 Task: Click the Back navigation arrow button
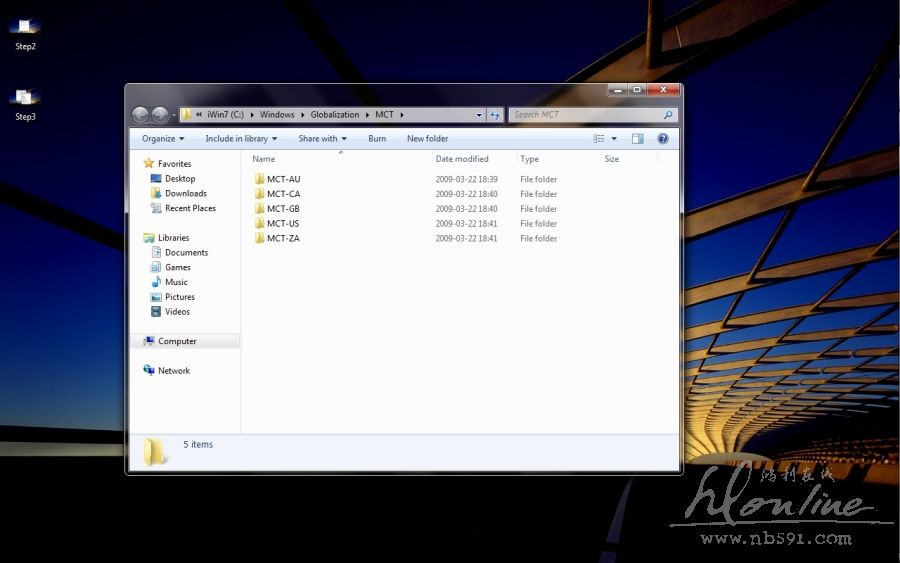coord(140,115)
